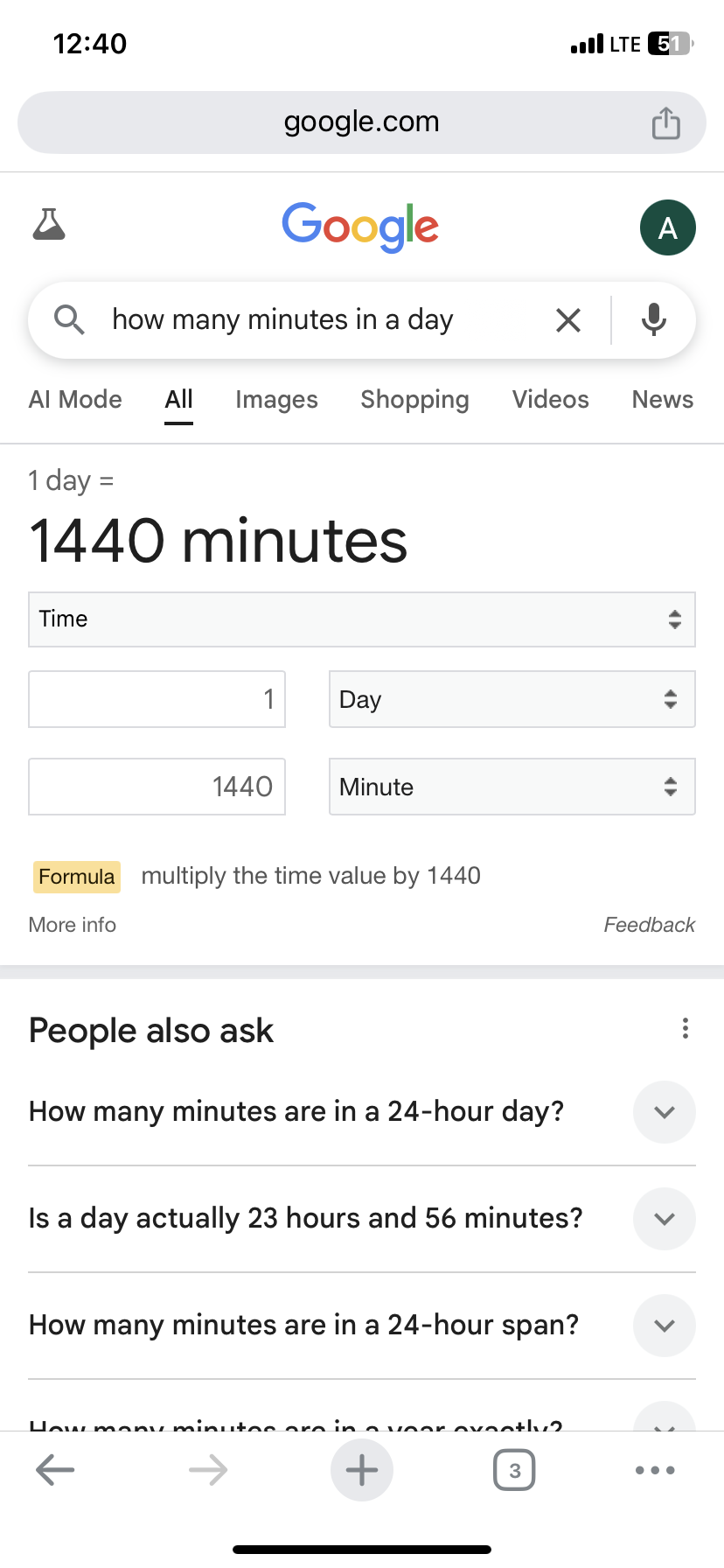Open the Time conversion type dropdown
724x1568 pixels.
click(x=361, y=619)
